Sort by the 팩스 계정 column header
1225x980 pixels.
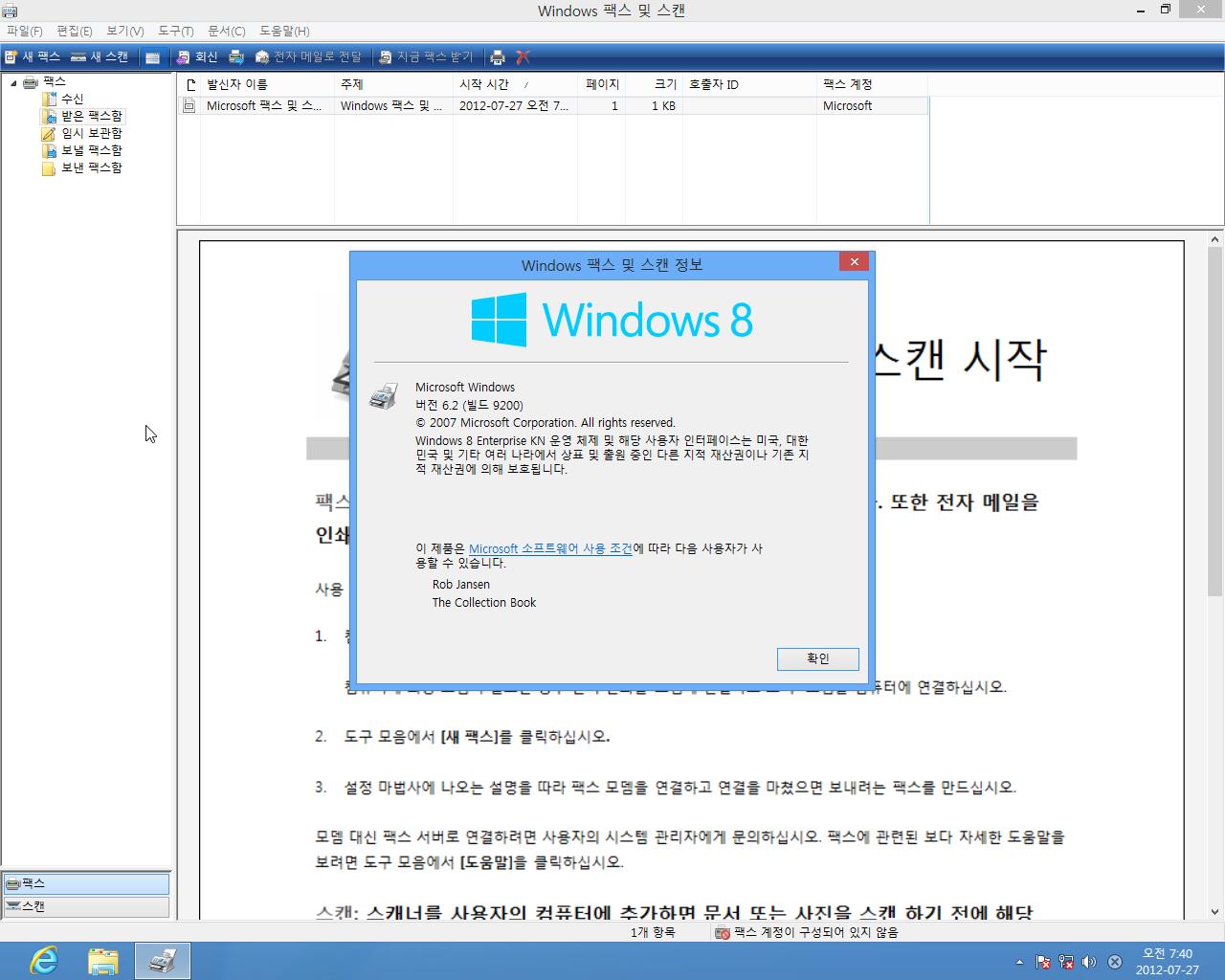(x=872, y=84)
